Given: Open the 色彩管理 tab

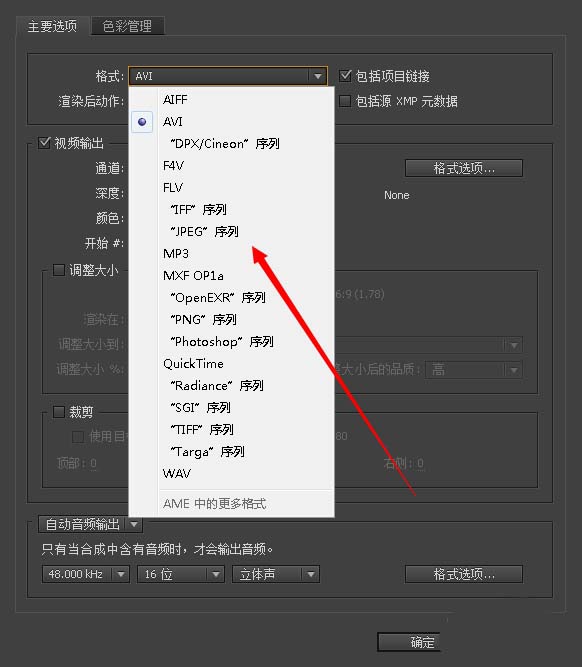Looking at the screenshot, I should click(x=127, y=26).
